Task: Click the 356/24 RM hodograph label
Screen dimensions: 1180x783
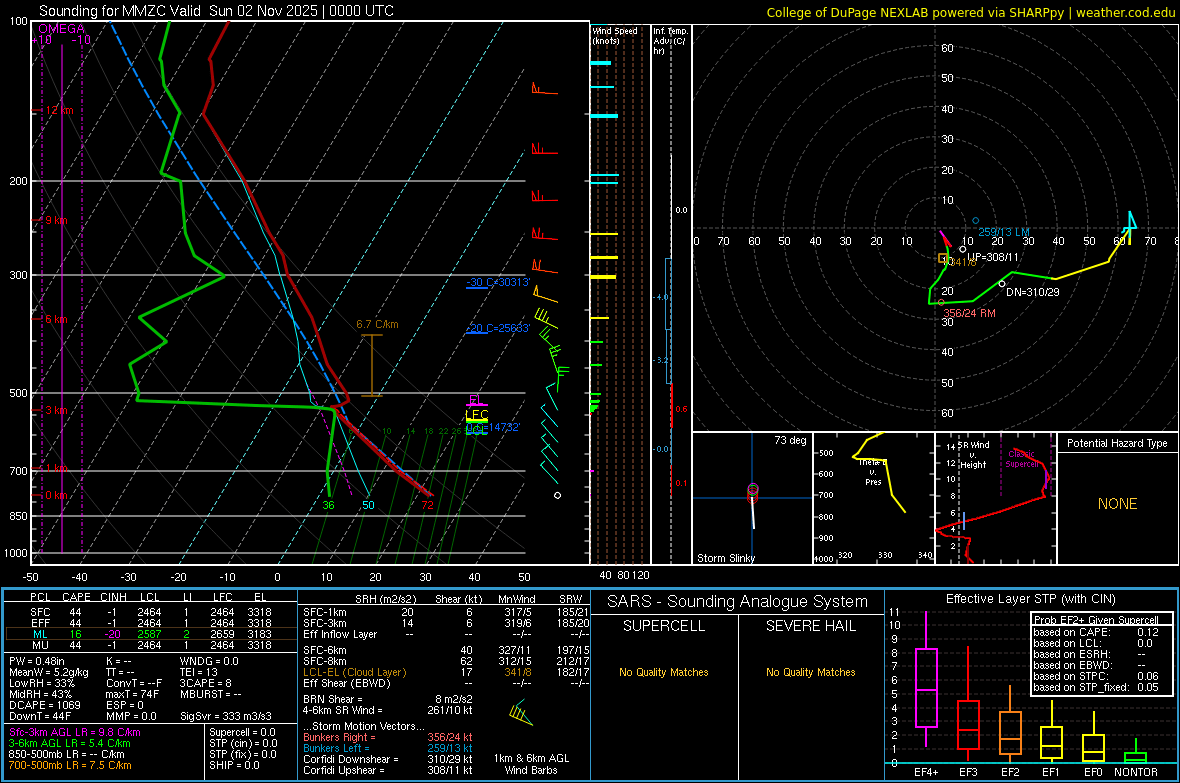Action: [969, 313]
